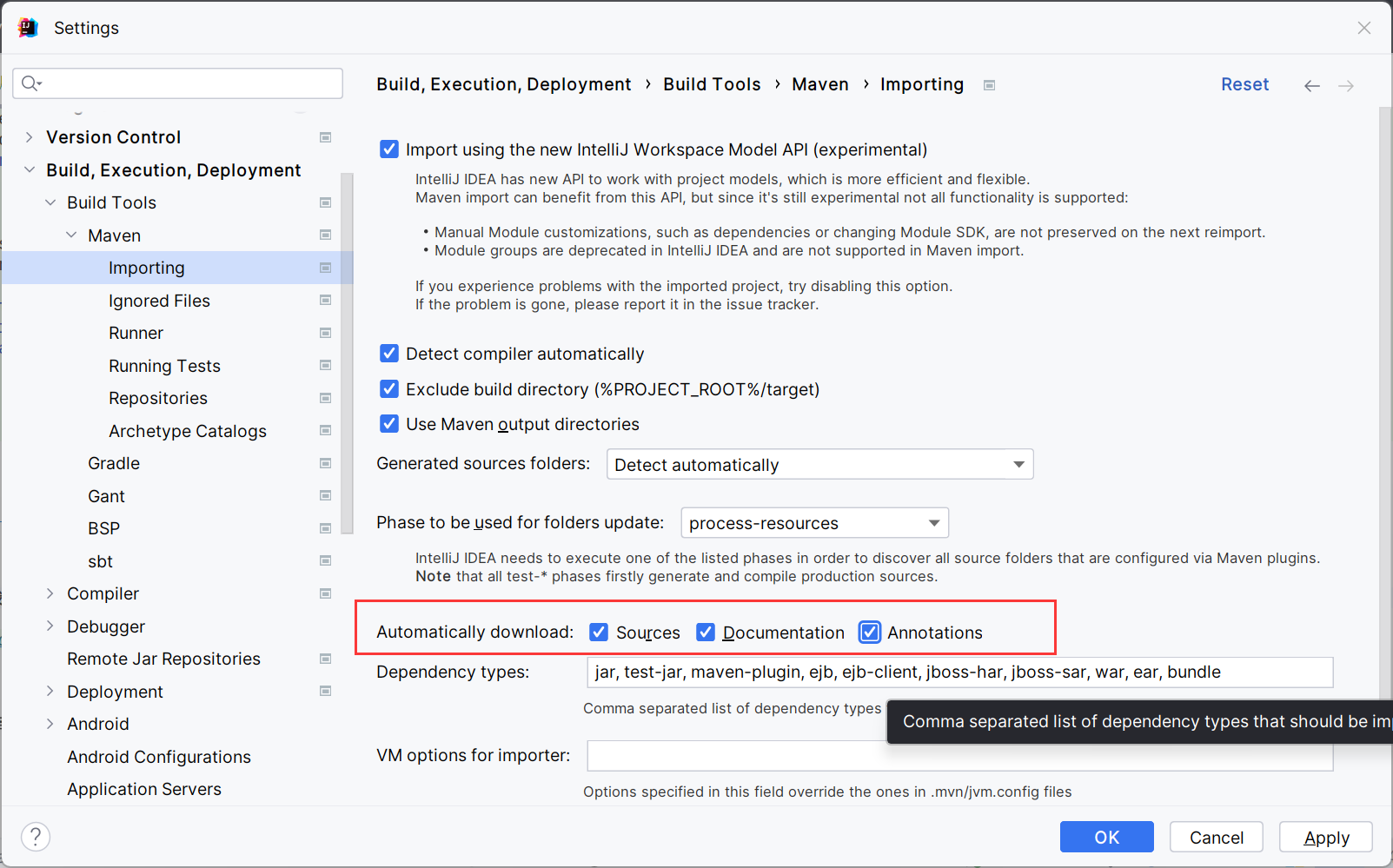Expand Android tree node

[50, 724]
